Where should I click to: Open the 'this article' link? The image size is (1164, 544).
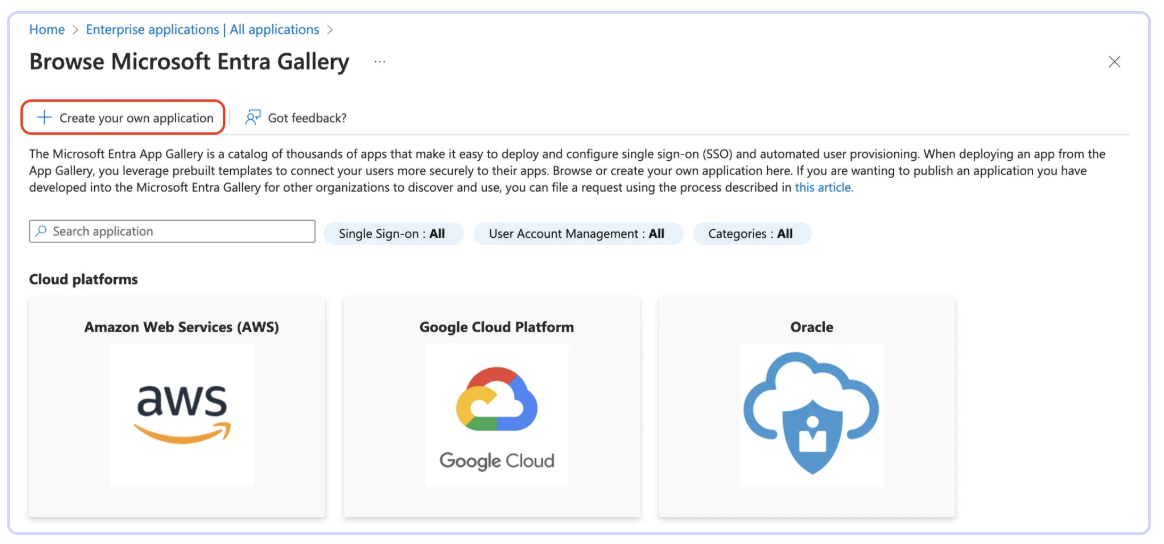824,188
